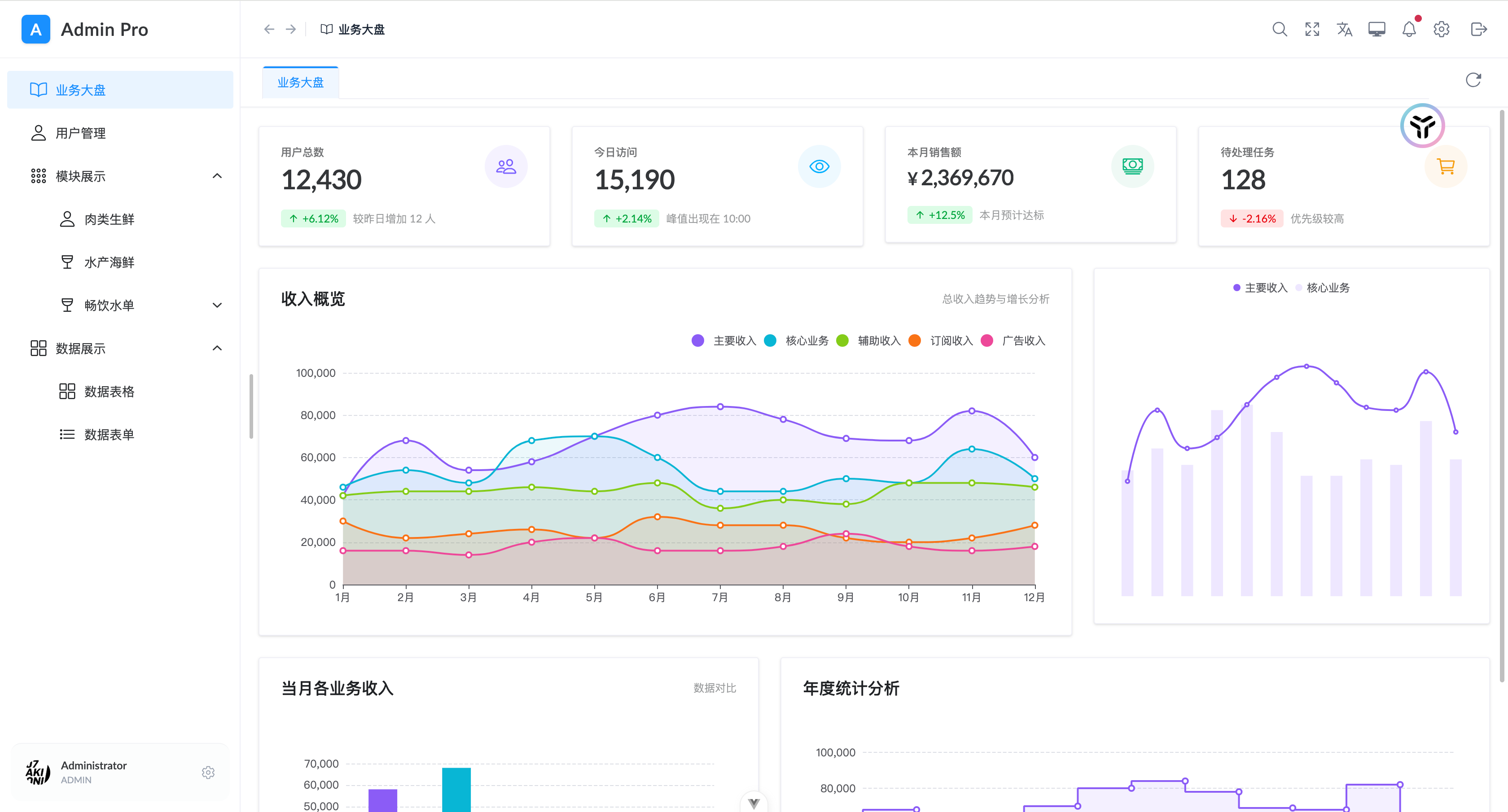Screen dimensions: 1508x812
Task: Toggle 核心业务 in the right chart legend
Action: (1323, 288)
